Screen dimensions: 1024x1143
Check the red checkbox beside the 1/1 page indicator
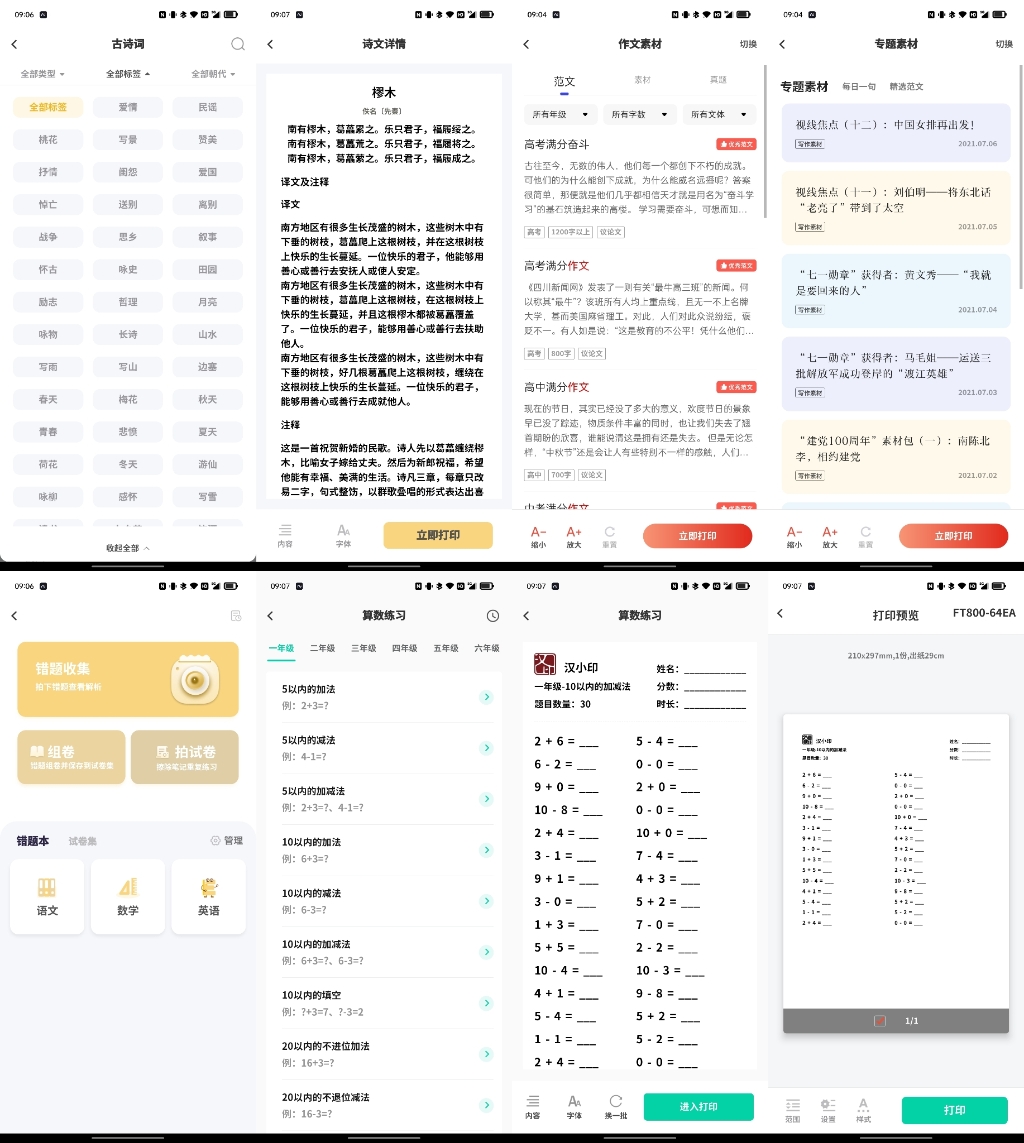click(879, 1021)
